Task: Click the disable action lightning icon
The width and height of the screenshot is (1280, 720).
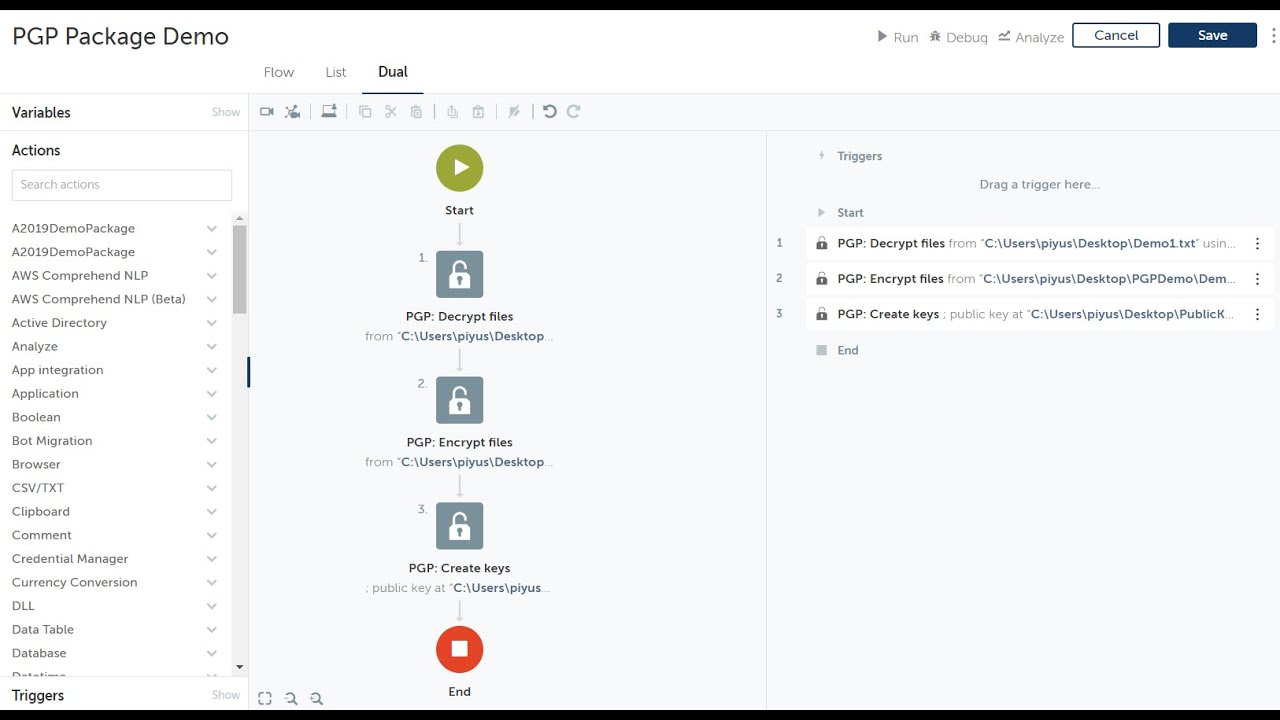Action: (514, 112)
